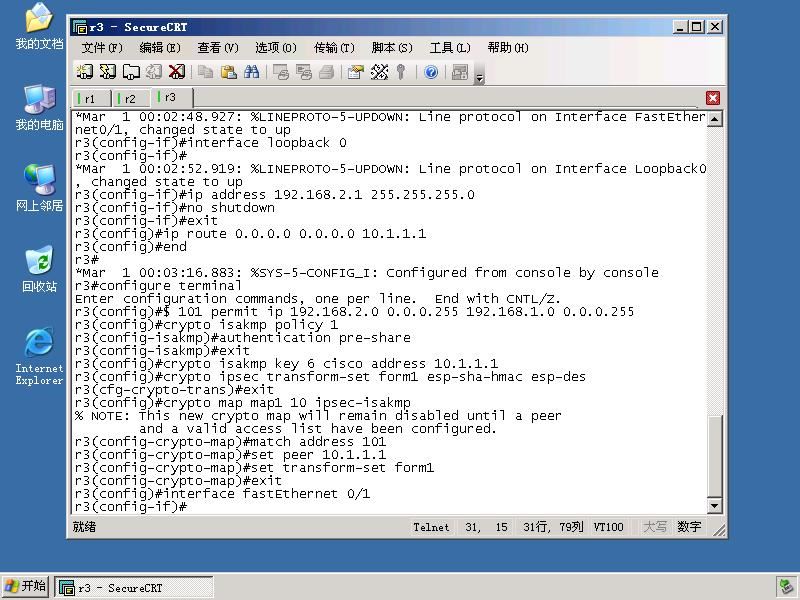
Task: Click the SecureCRT title bar system icon
Action: 80,27
